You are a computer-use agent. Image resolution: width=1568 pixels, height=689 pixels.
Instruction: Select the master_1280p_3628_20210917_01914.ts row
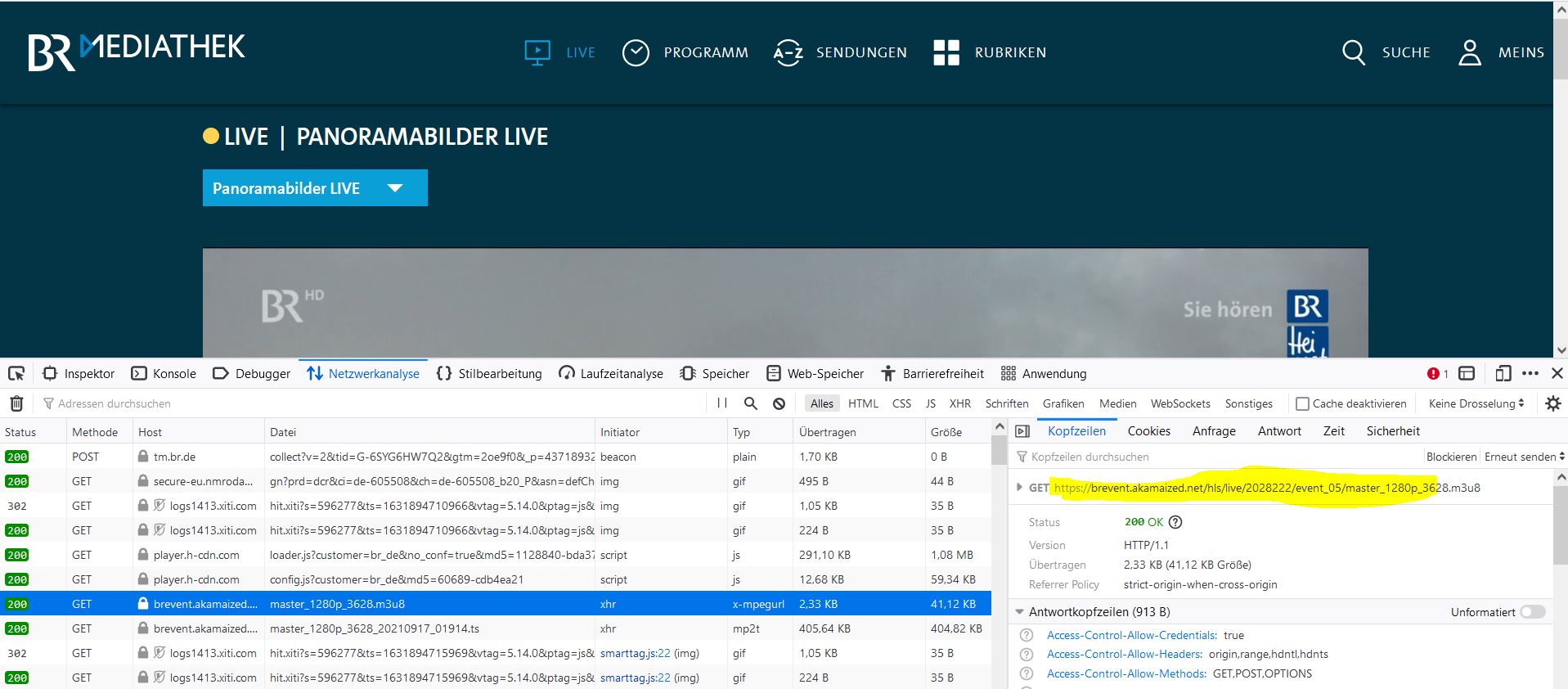(x=496, y=628)
